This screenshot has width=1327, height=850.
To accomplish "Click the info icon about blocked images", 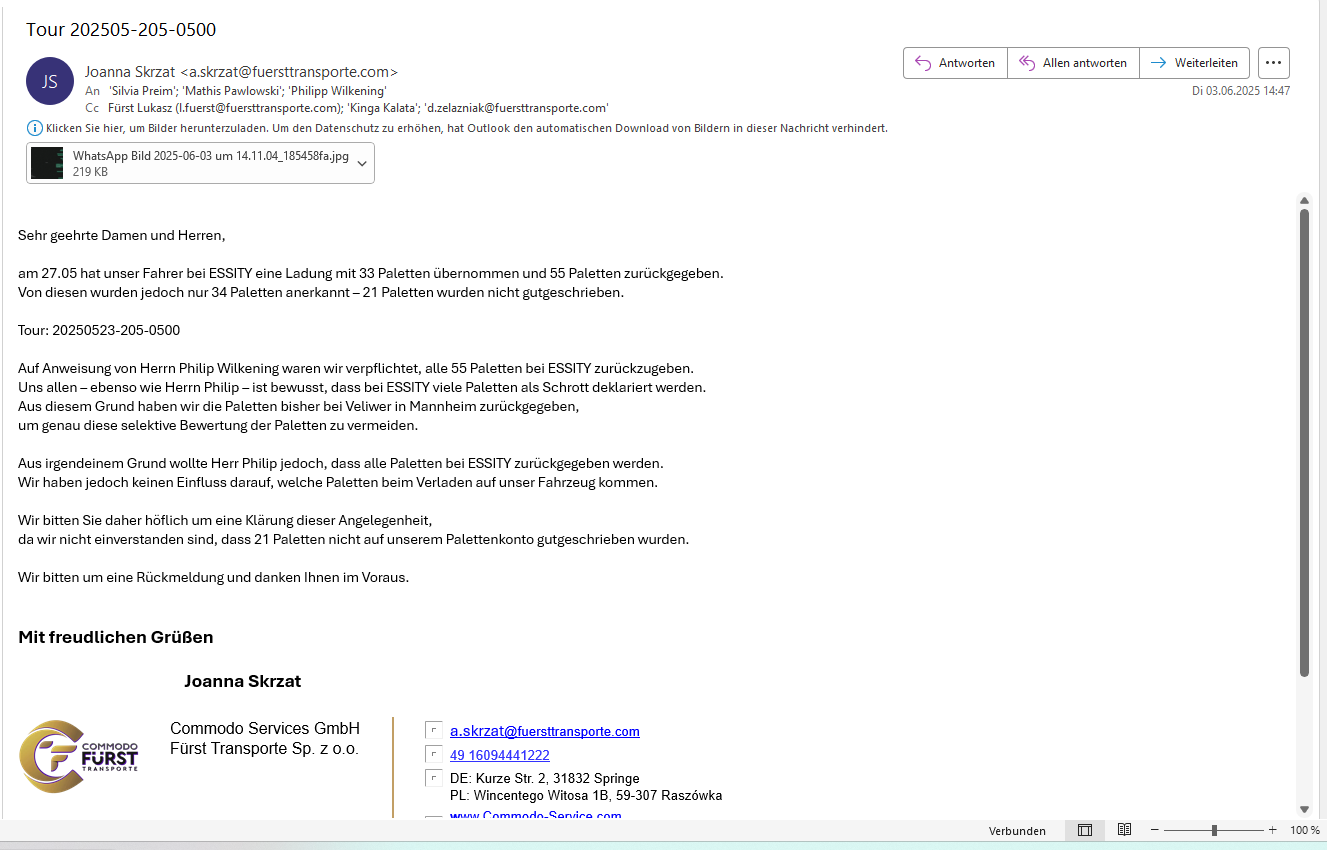I will pos(35,128).
